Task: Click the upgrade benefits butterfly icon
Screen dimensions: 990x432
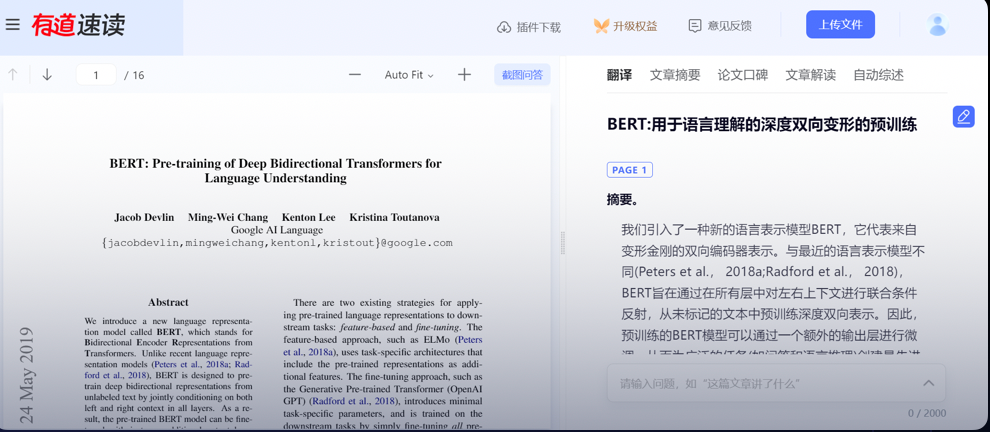Action: [x=600, y=26]
